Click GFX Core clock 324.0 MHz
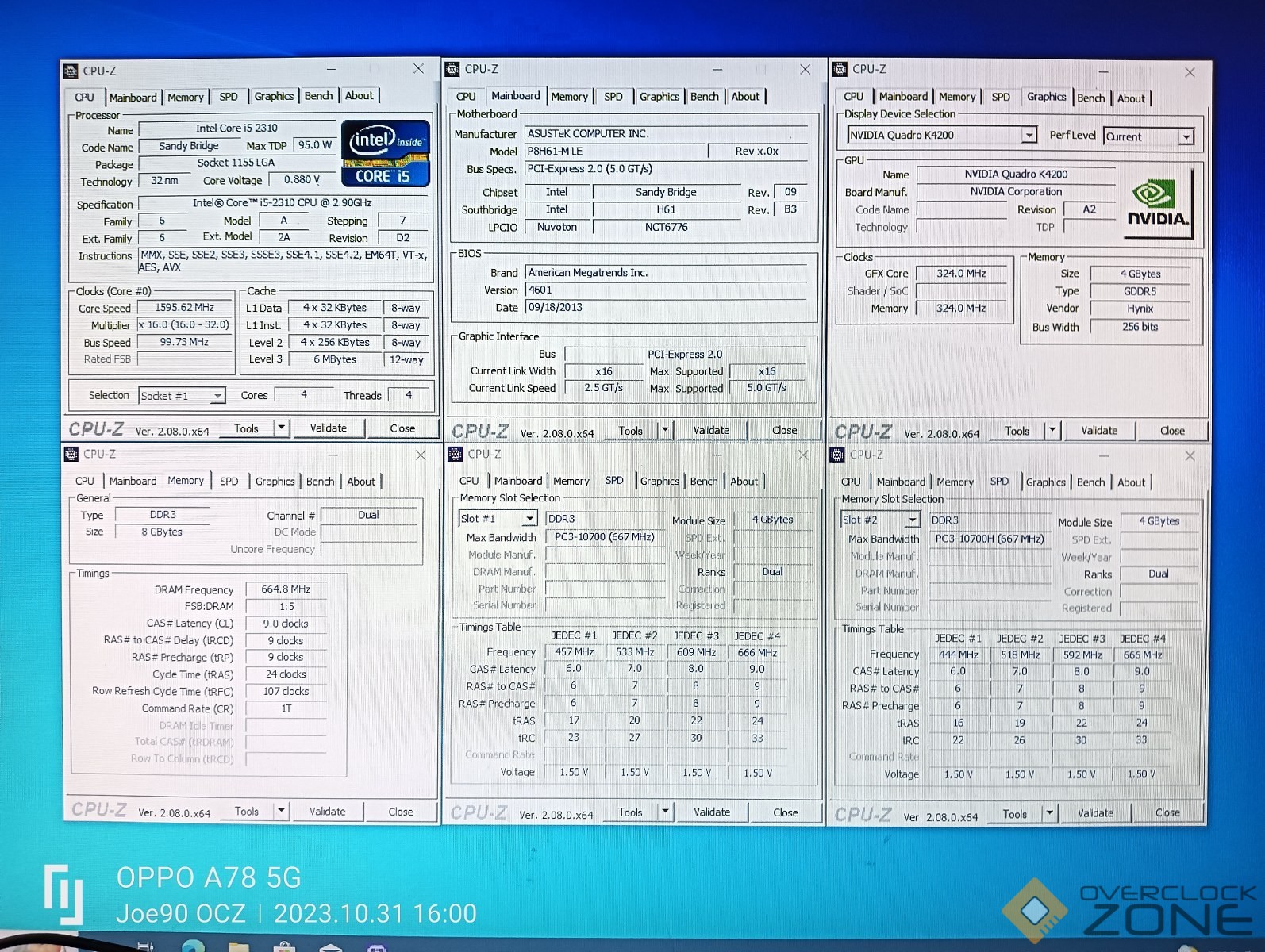The width and height of the screenshot is (1265, 952). click(961, 274)
